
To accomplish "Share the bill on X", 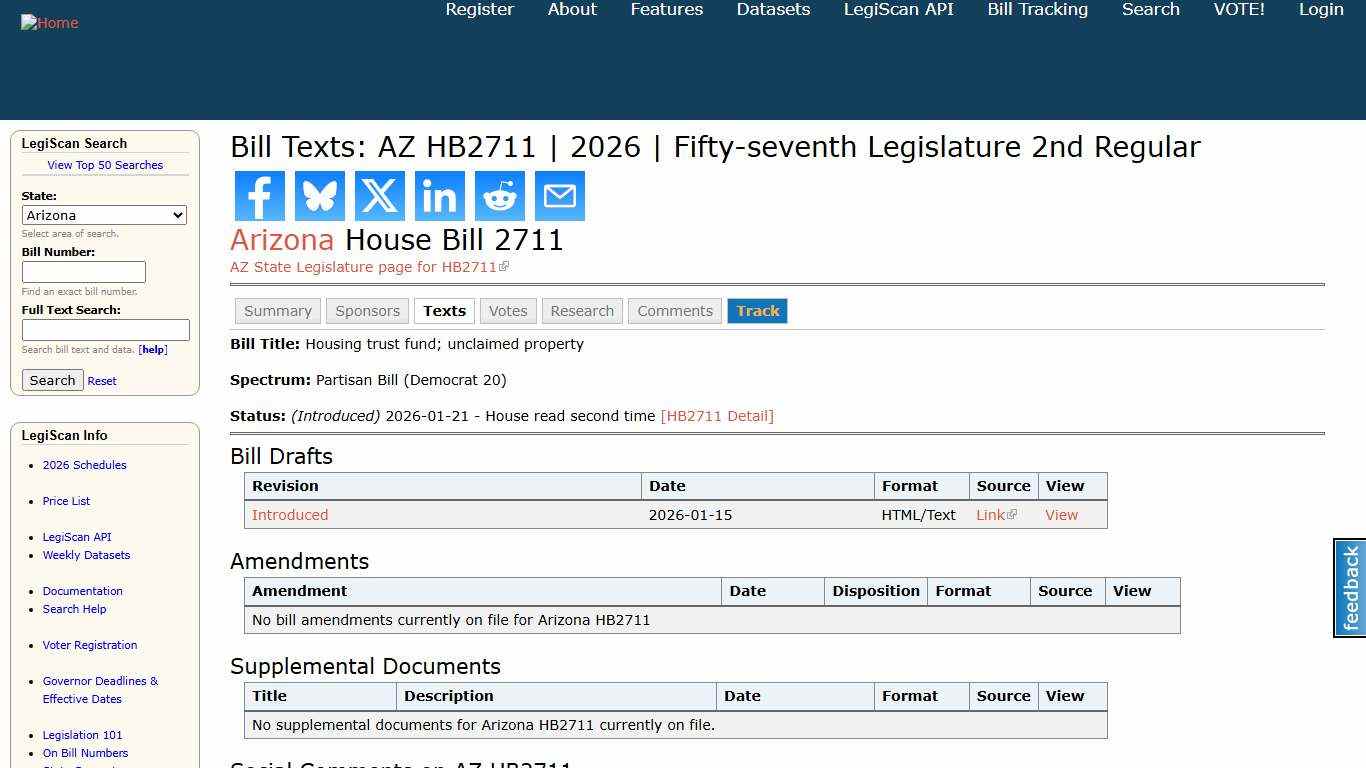I will click(379, 196).
